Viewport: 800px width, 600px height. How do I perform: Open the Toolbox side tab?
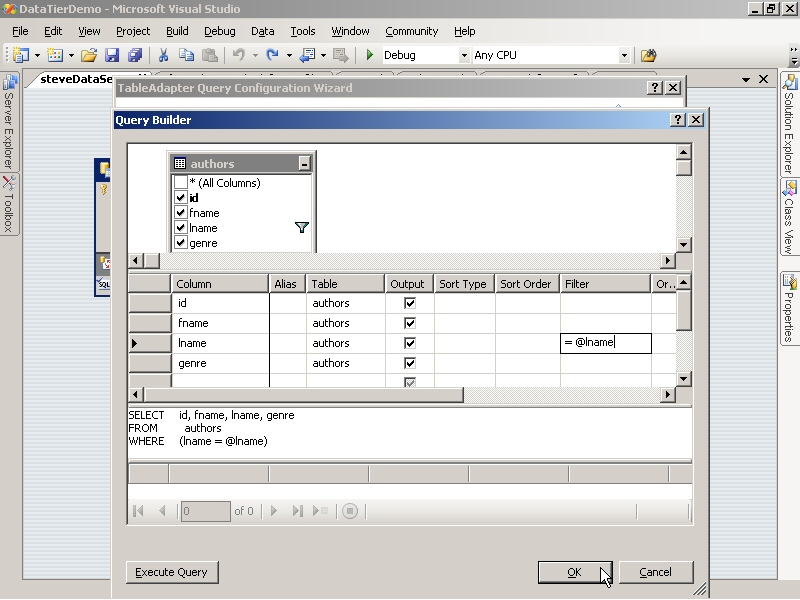(9, 204)
